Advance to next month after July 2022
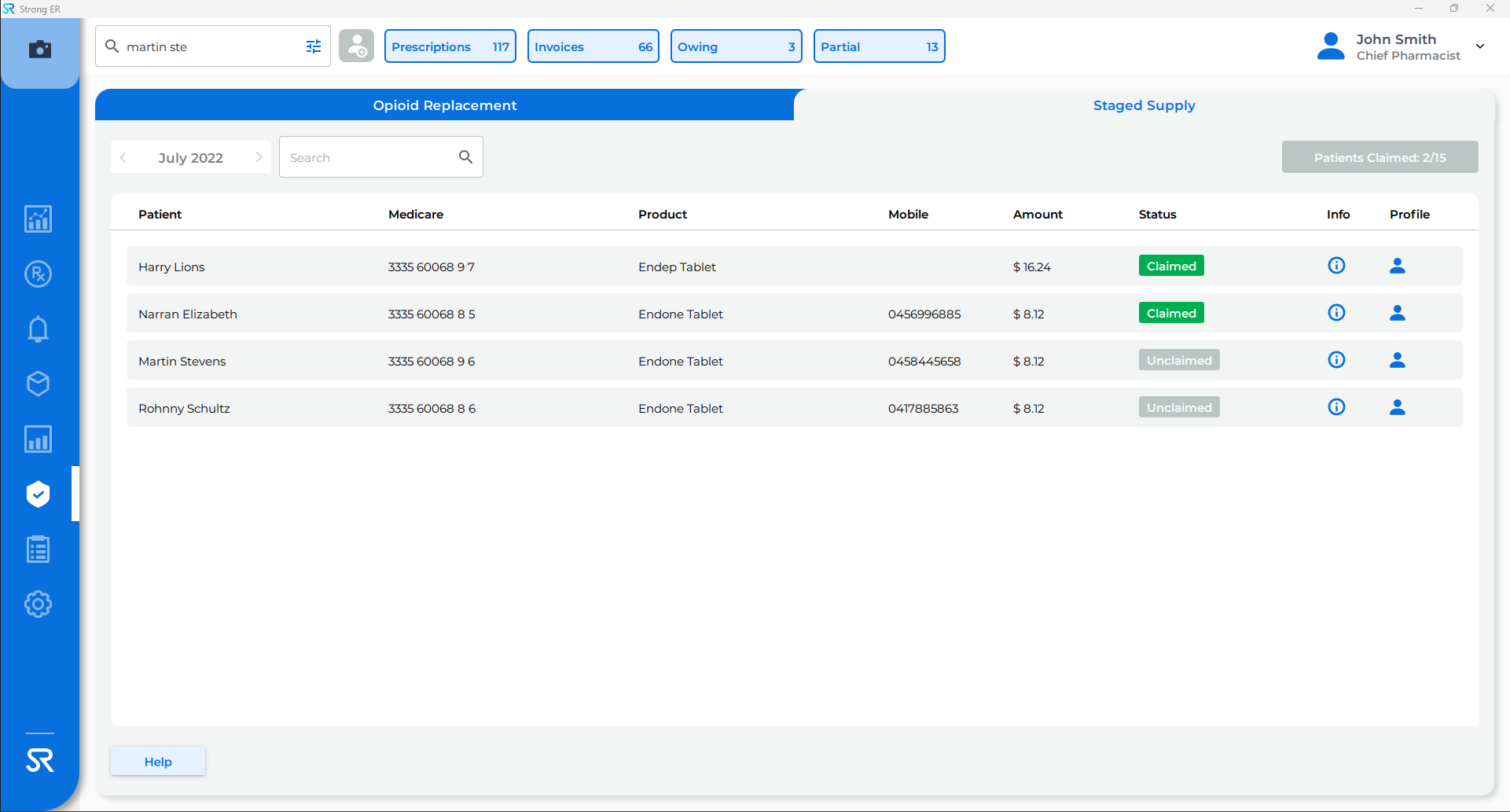Screen dimensions: 1510x812 point(259,157)
